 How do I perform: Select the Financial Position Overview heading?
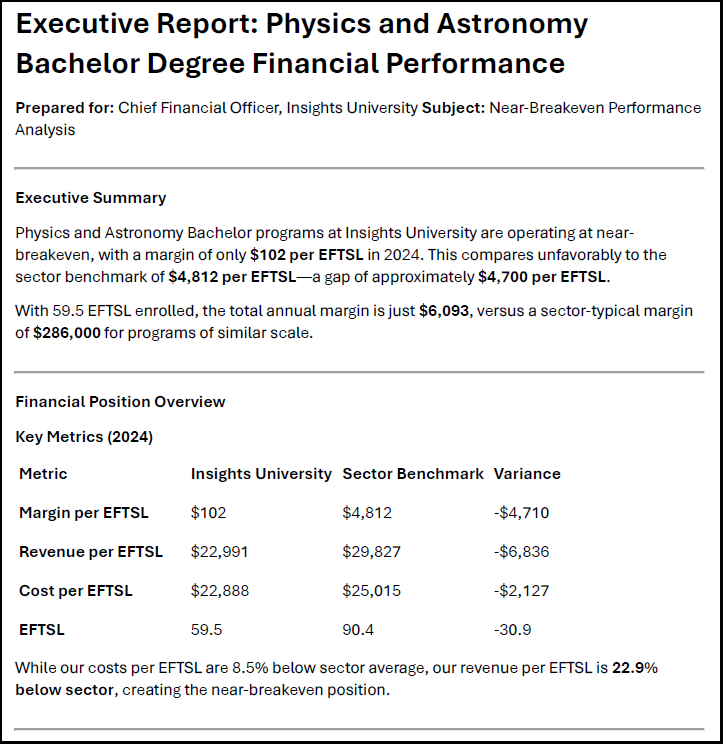(121, 402)
